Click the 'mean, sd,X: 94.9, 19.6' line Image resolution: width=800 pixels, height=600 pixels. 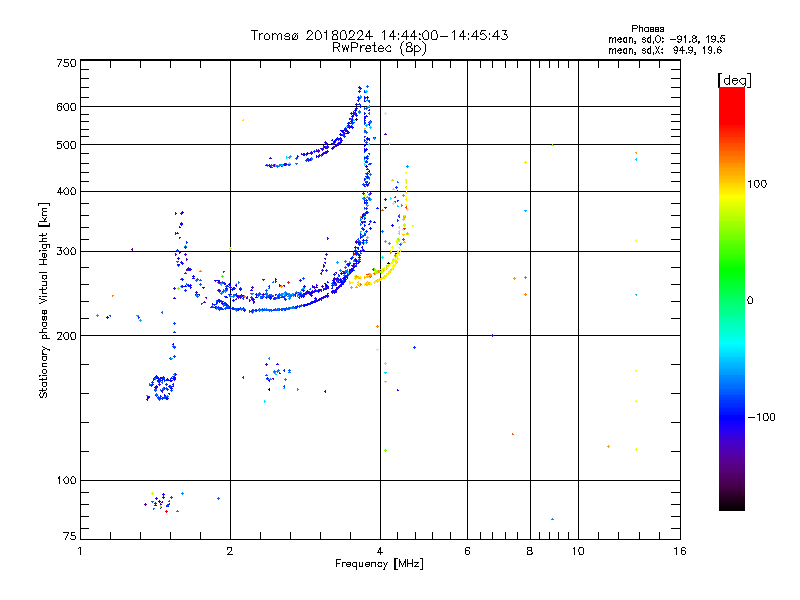(665, 50)
